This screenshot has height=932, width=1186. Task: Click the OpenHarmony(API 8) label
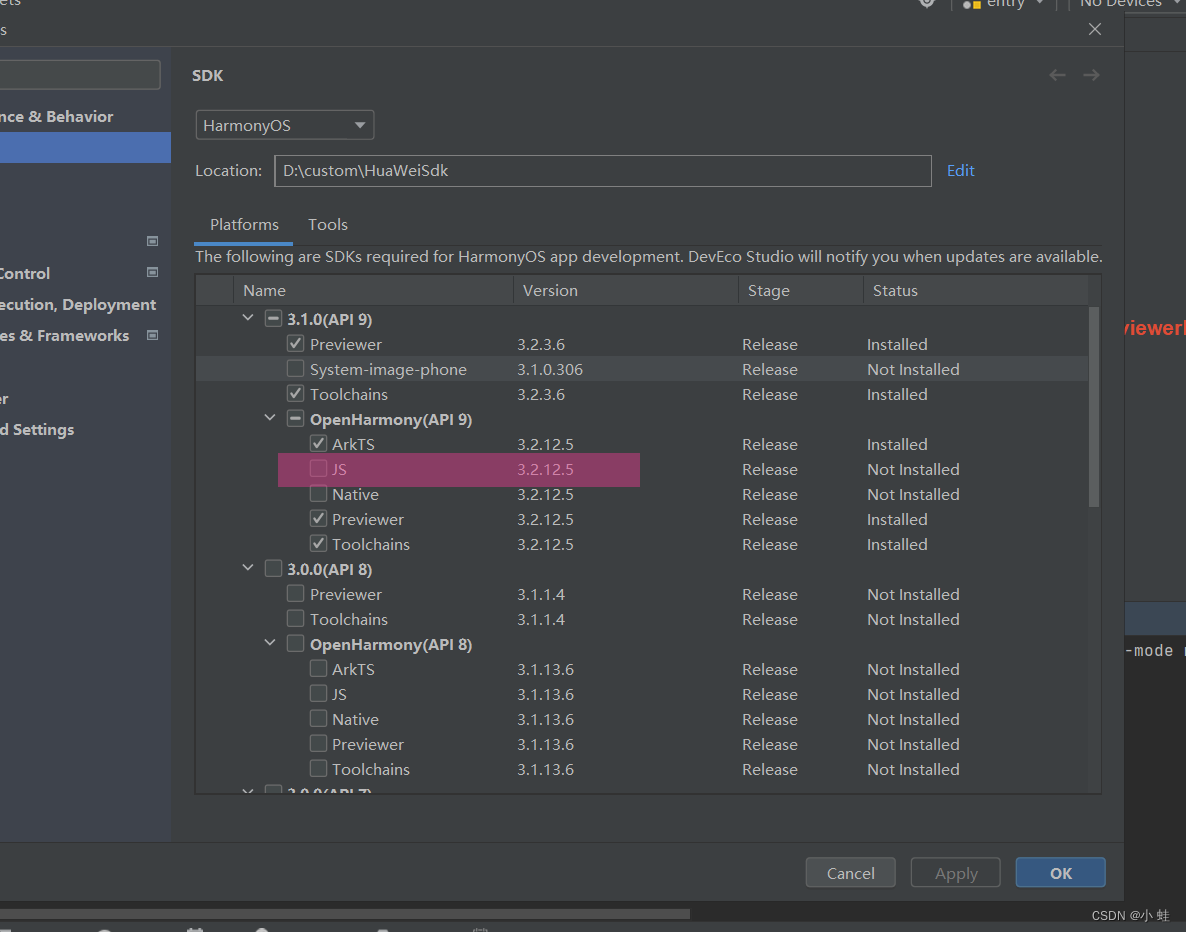(391, 645)
